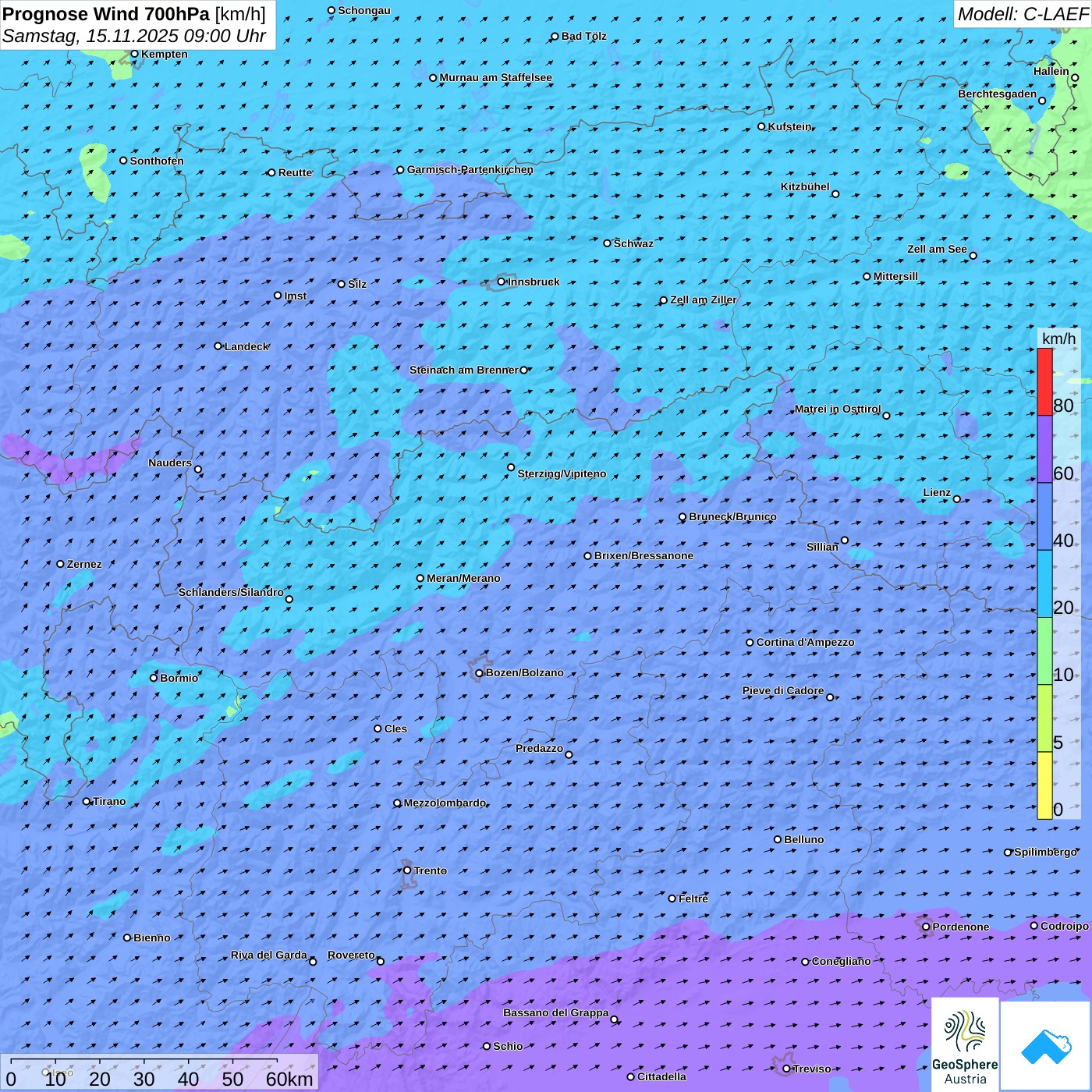Click the 'Murnau am Staffelsee' label

(x=495, y=77)
